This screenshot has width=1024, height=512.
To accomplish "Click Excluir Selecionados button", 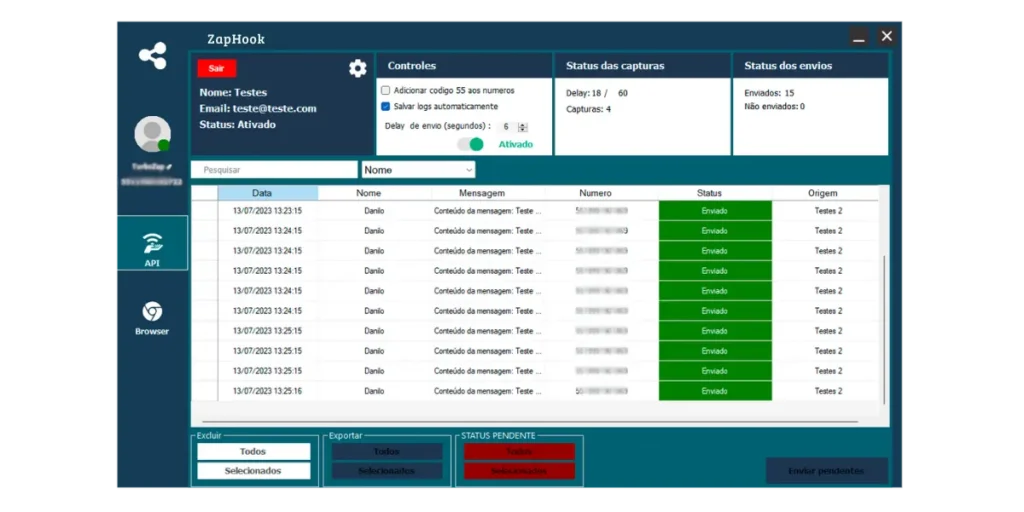I will tap(253, 471).
